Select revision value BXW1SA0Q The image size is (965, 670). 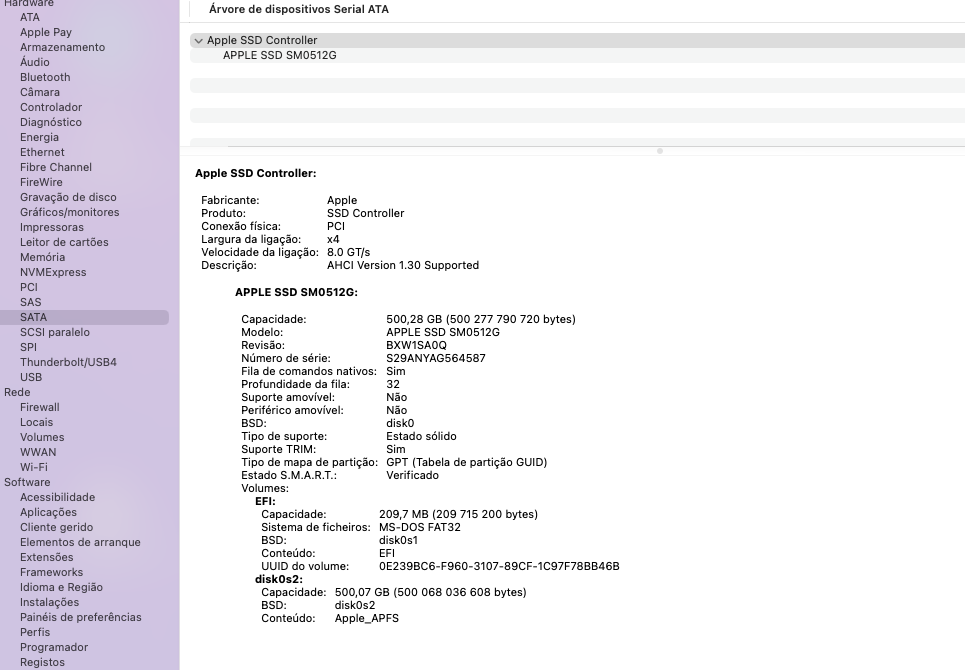[x=416, y=345]
